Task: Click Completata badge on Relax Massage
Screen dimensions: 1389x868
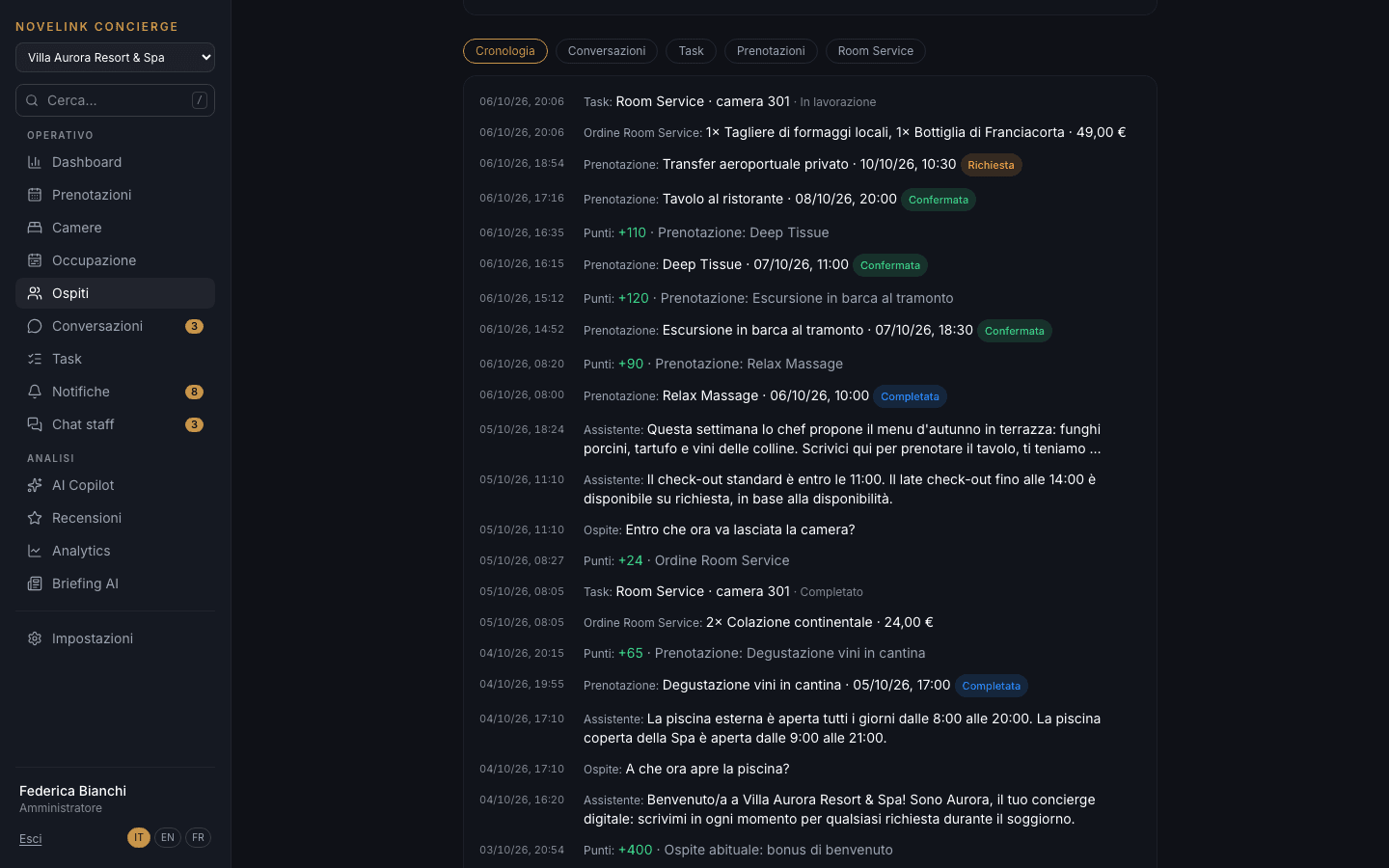Action: tap(910, 396)
